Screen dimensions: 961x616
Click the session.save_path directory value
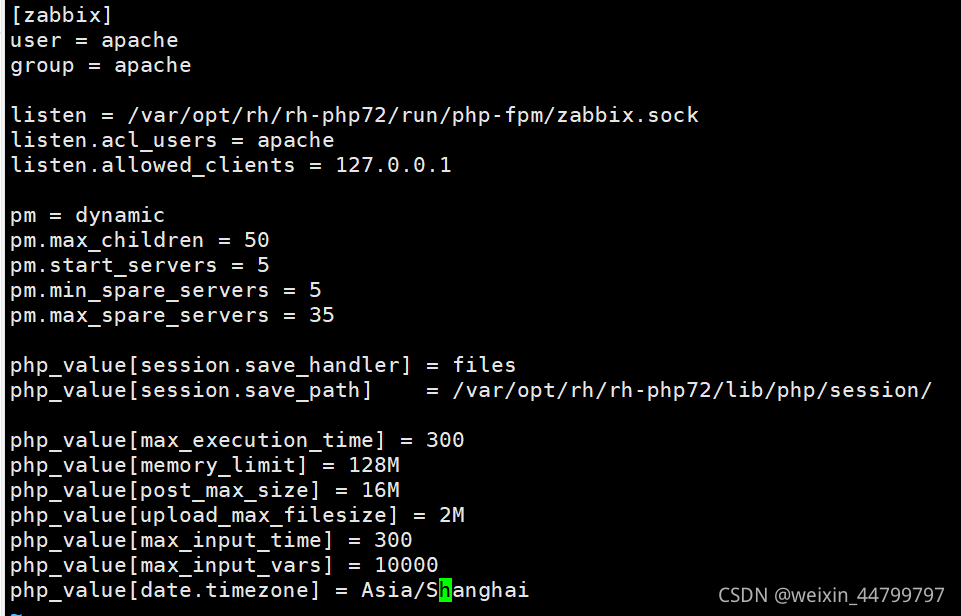pos(692,390)
